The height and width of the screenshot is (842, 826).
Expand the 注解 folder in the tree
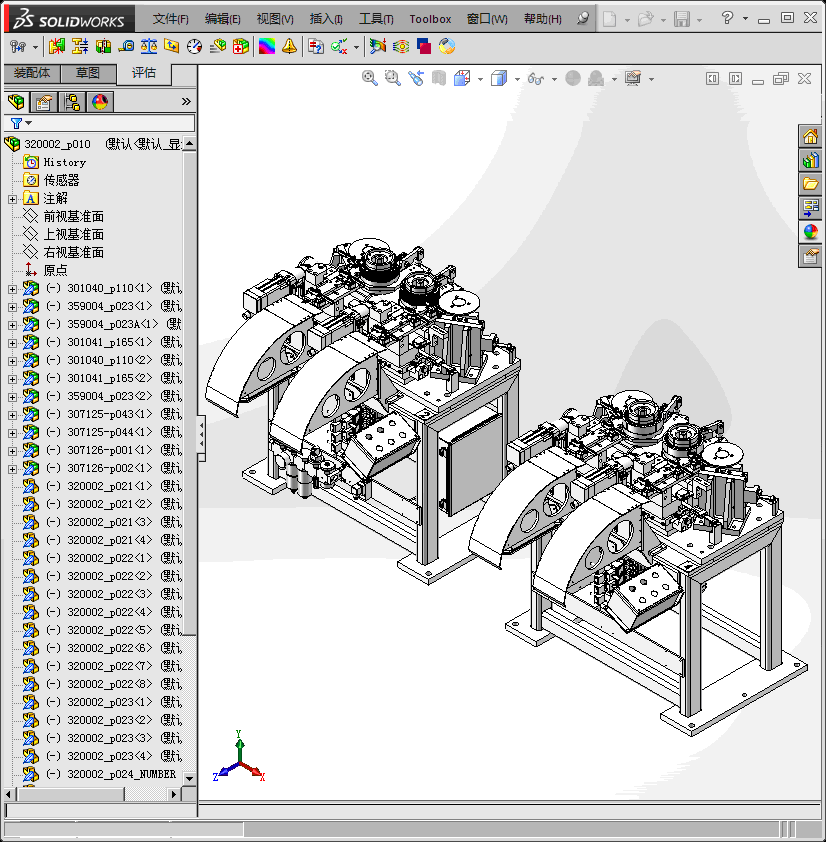click(12, 199)
